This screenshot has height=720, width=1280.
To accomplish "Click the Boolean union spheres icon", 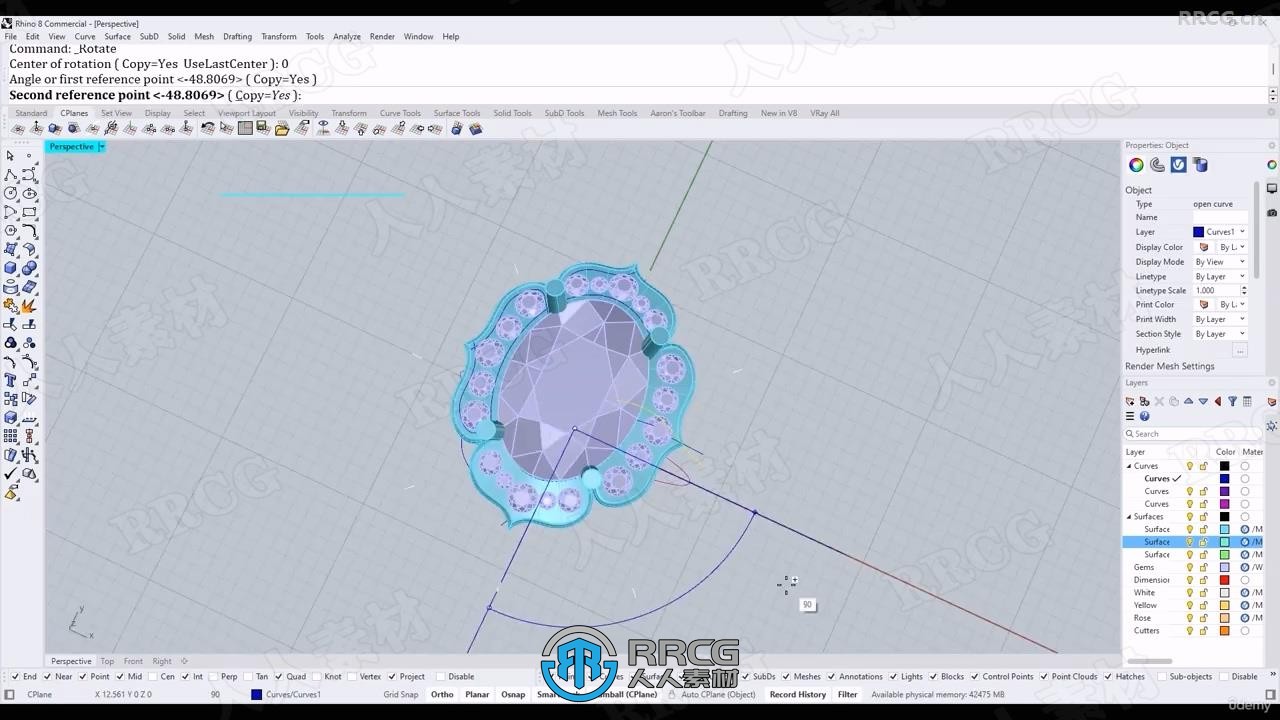I will pyautogui.click(x=29, y=268).
